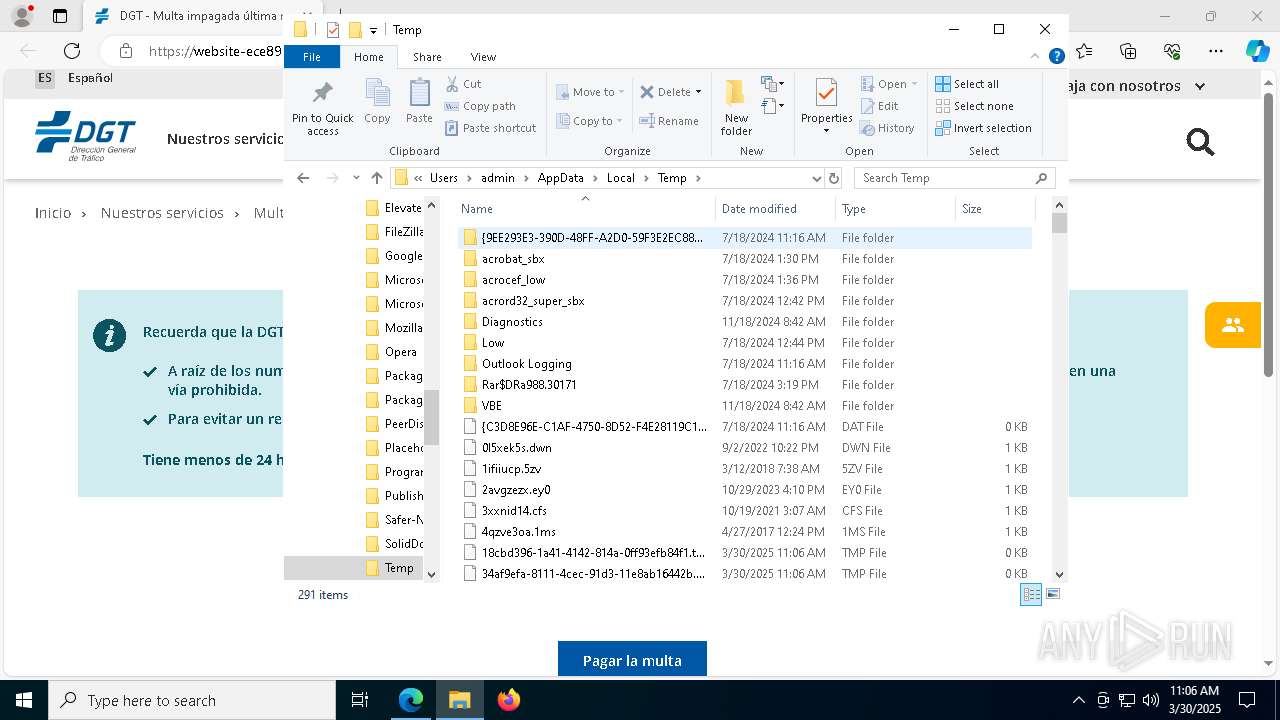Click AppData in the address breadcrumb
This screenshot has width=1280, height=720.
(x=560, y=178)
